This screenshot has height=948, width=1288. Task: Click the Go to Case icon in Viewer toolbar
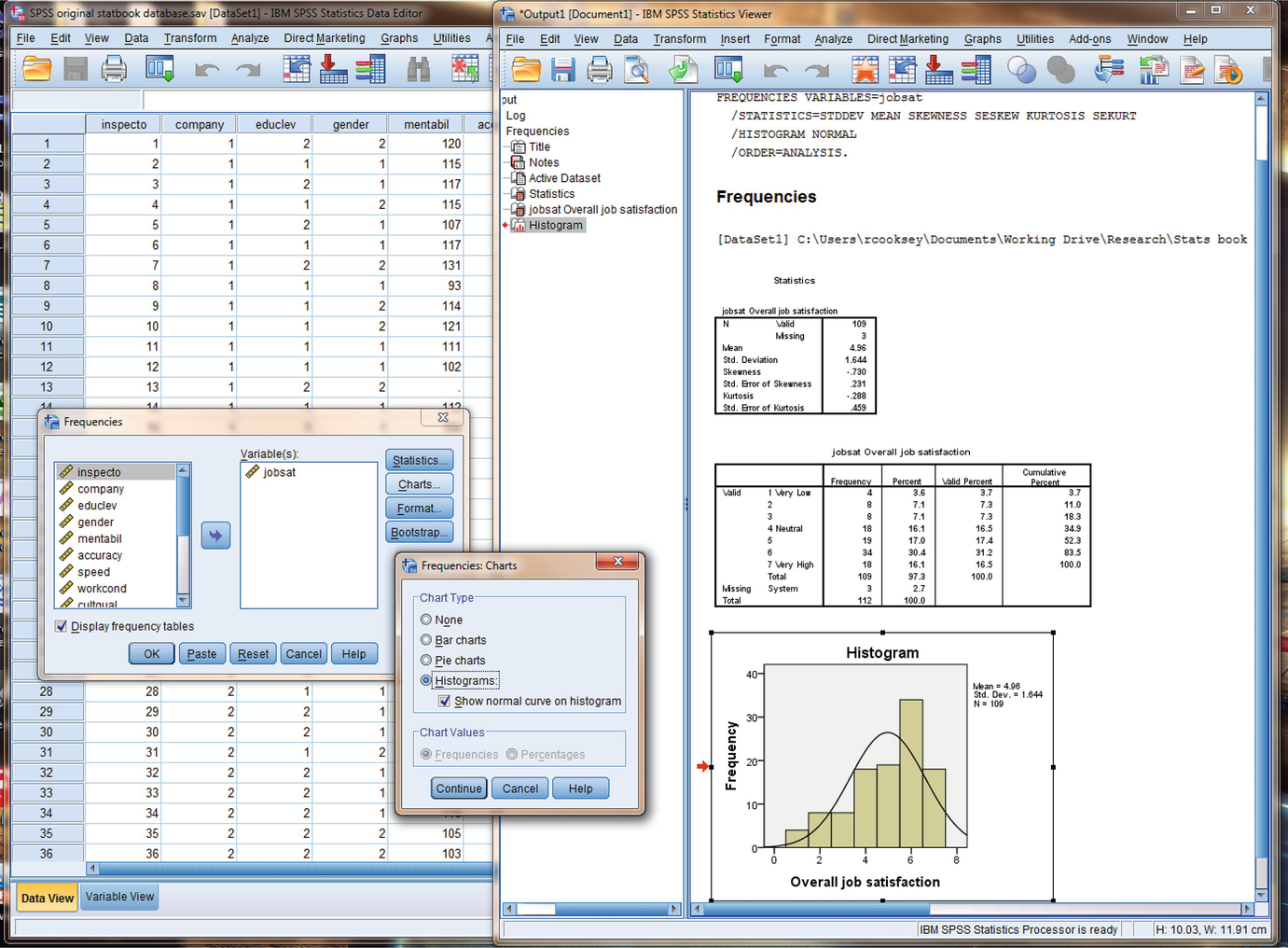[902, 70]
